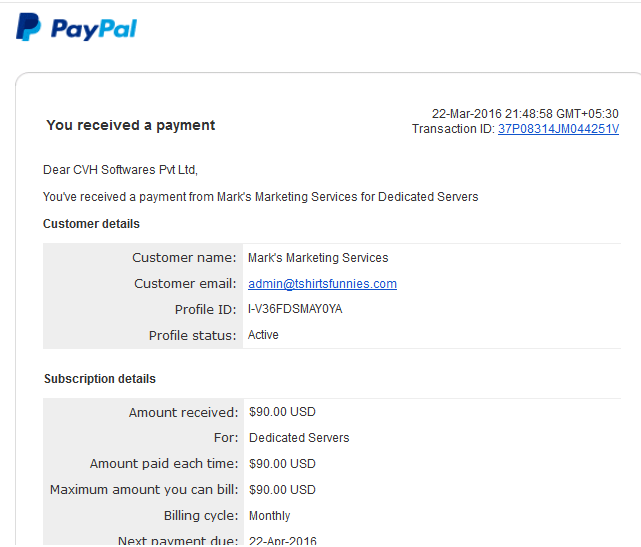Click the Active profile status value
The height and width of the screenshot is (547, 641).
tap(264, 335)
